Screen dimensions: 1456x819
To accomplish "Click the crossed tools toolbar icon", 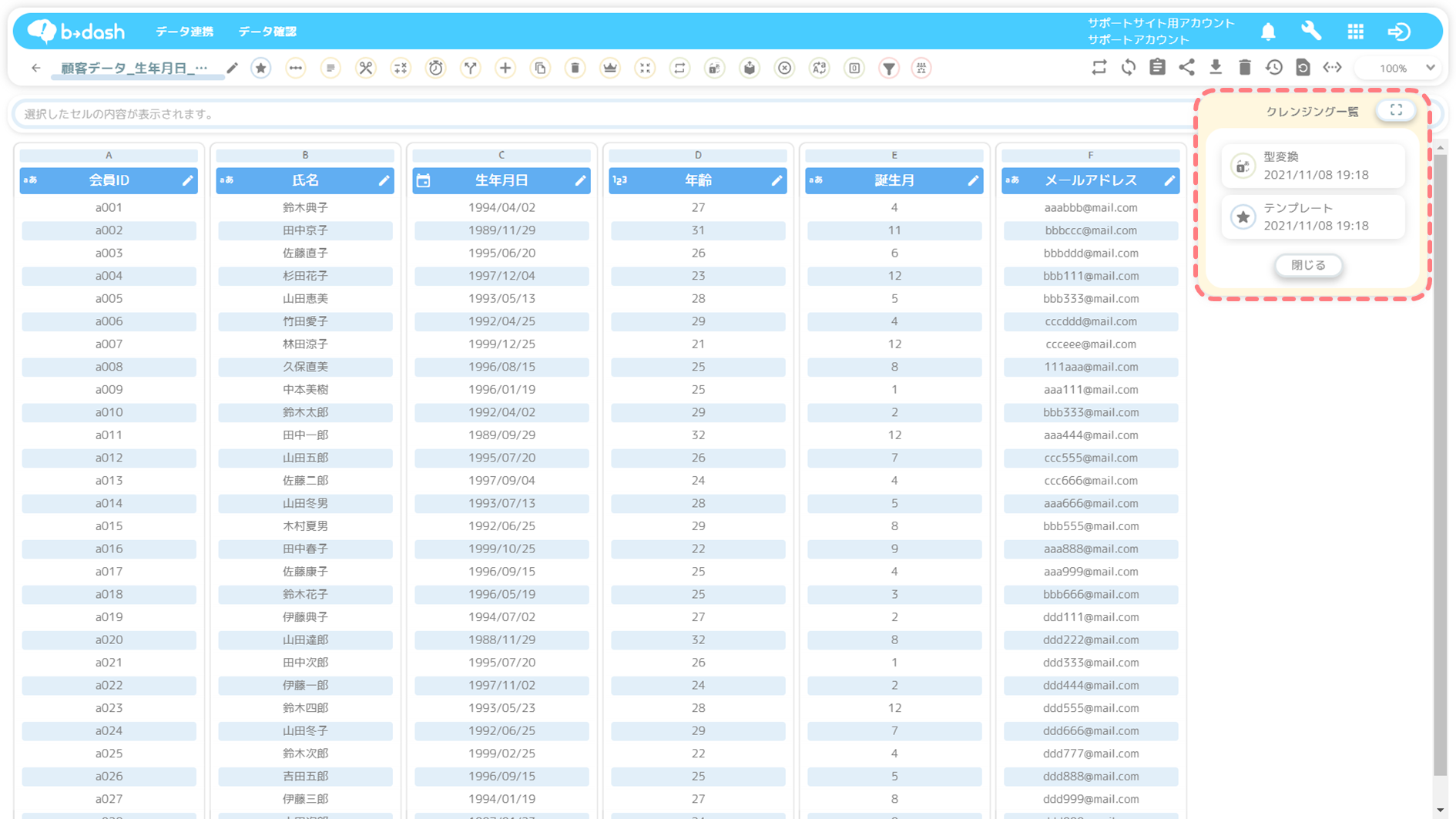I will tap(366, 68).
